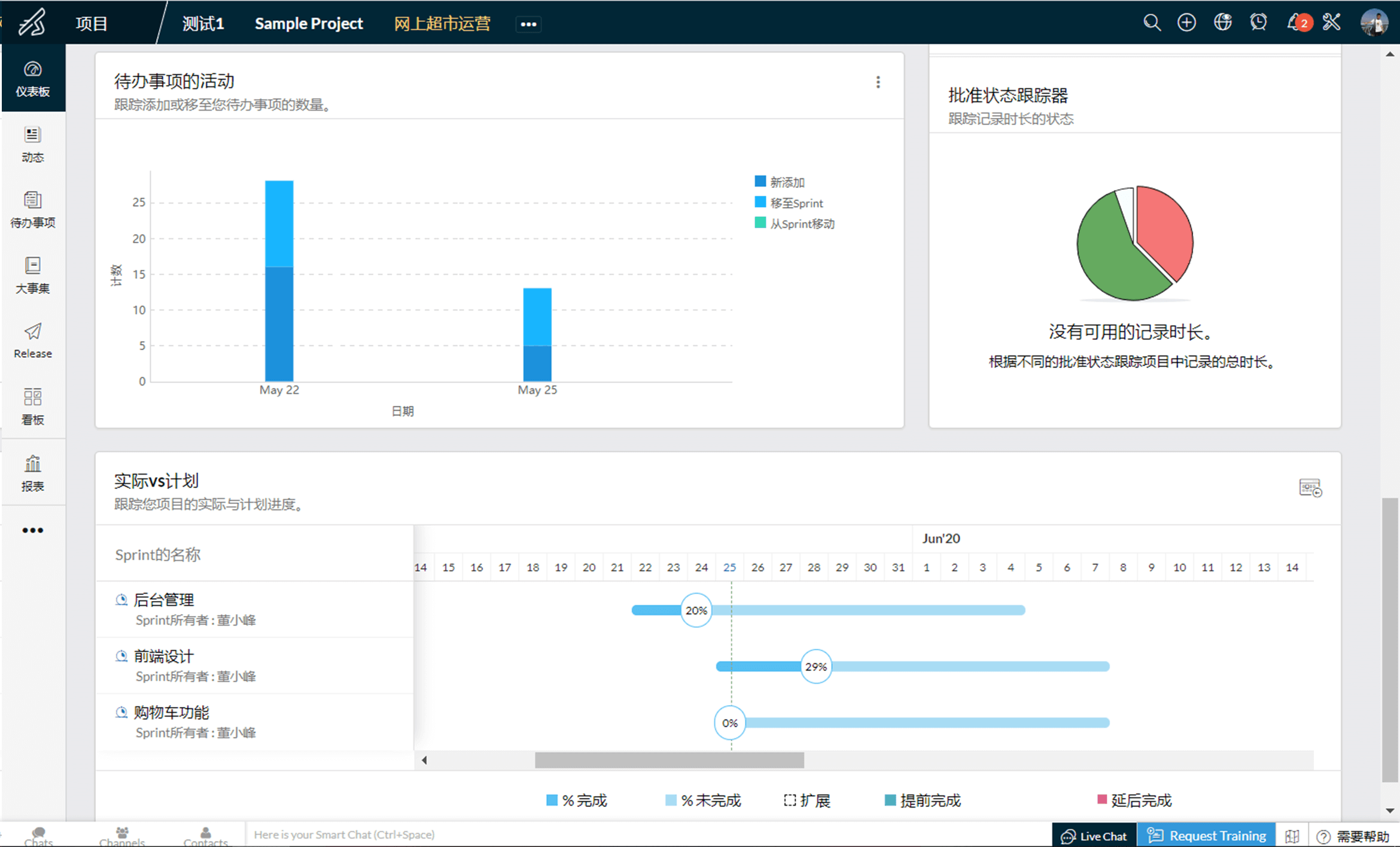Open the Chats tab in bottom bar
The height and width of the screenshot is (847, 1400).
(x=38, y=836)
